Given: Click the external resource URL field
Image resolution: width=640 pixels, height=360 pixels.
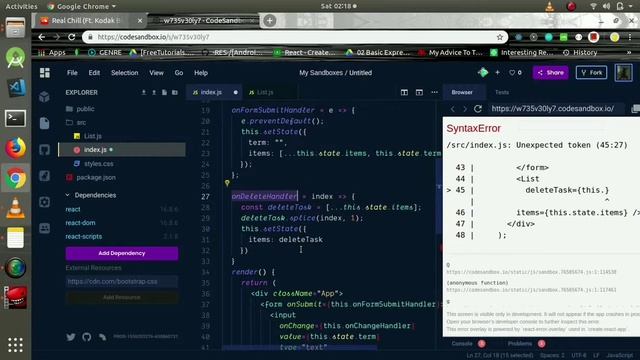Looking at the screenshot, I should click(122, 282).
